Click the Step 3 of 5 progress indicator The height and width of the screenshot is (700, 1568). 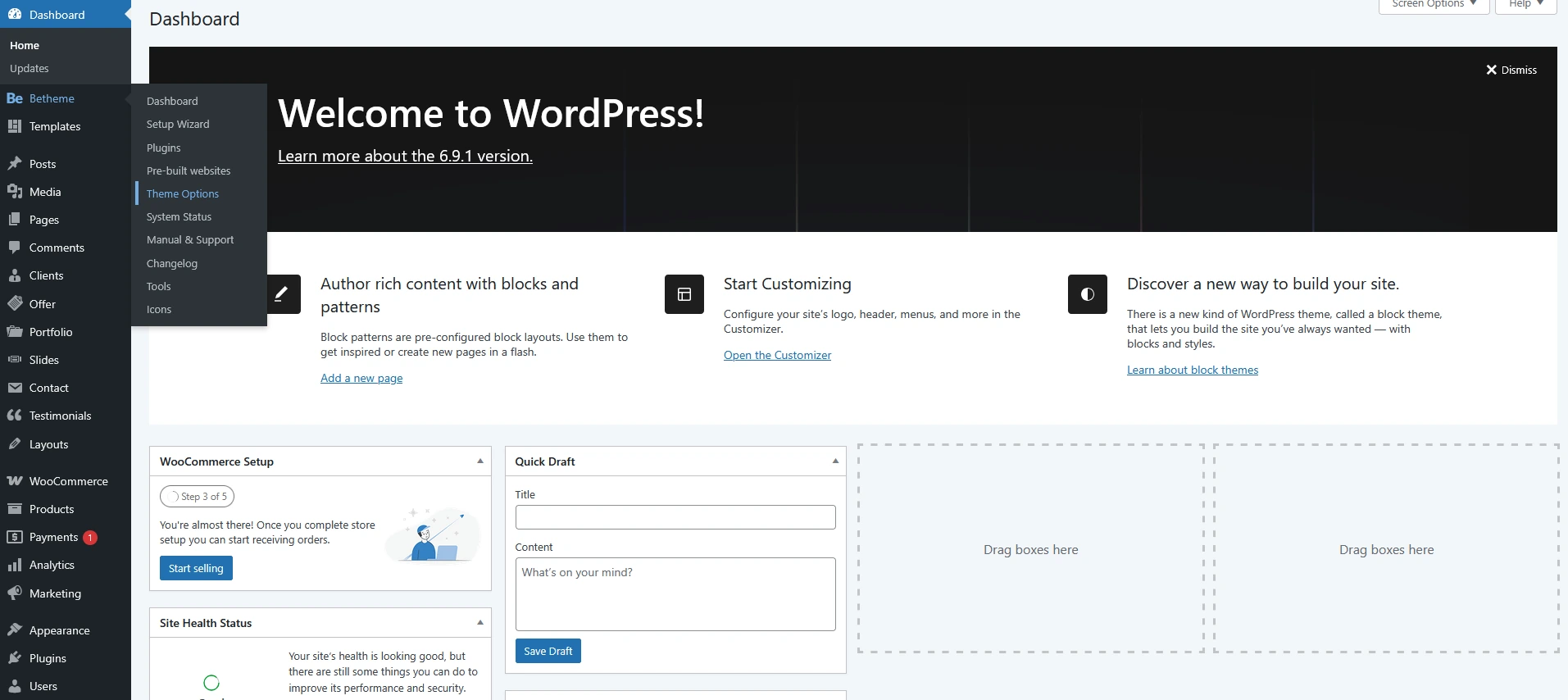[198, 496]
